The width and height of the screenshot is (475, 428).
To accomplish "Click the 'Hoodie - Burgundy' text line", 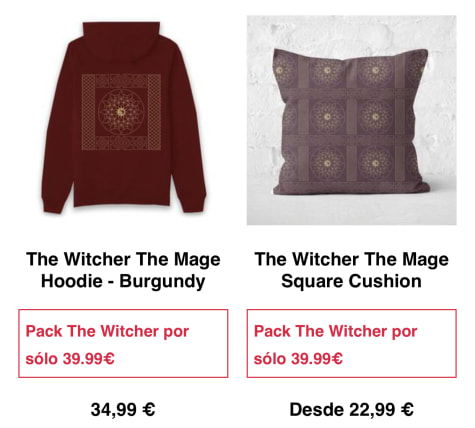I will [x=123, y=281].
